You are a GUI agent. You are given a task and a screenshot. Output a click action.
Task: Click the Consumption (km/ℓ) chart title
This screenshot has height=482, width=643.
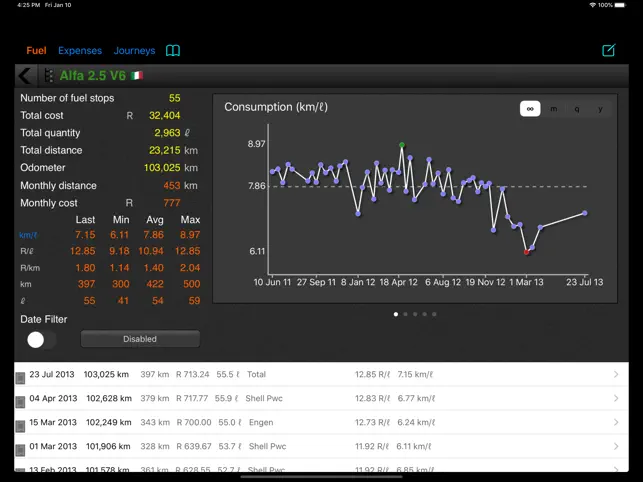[x=276, y=107]
